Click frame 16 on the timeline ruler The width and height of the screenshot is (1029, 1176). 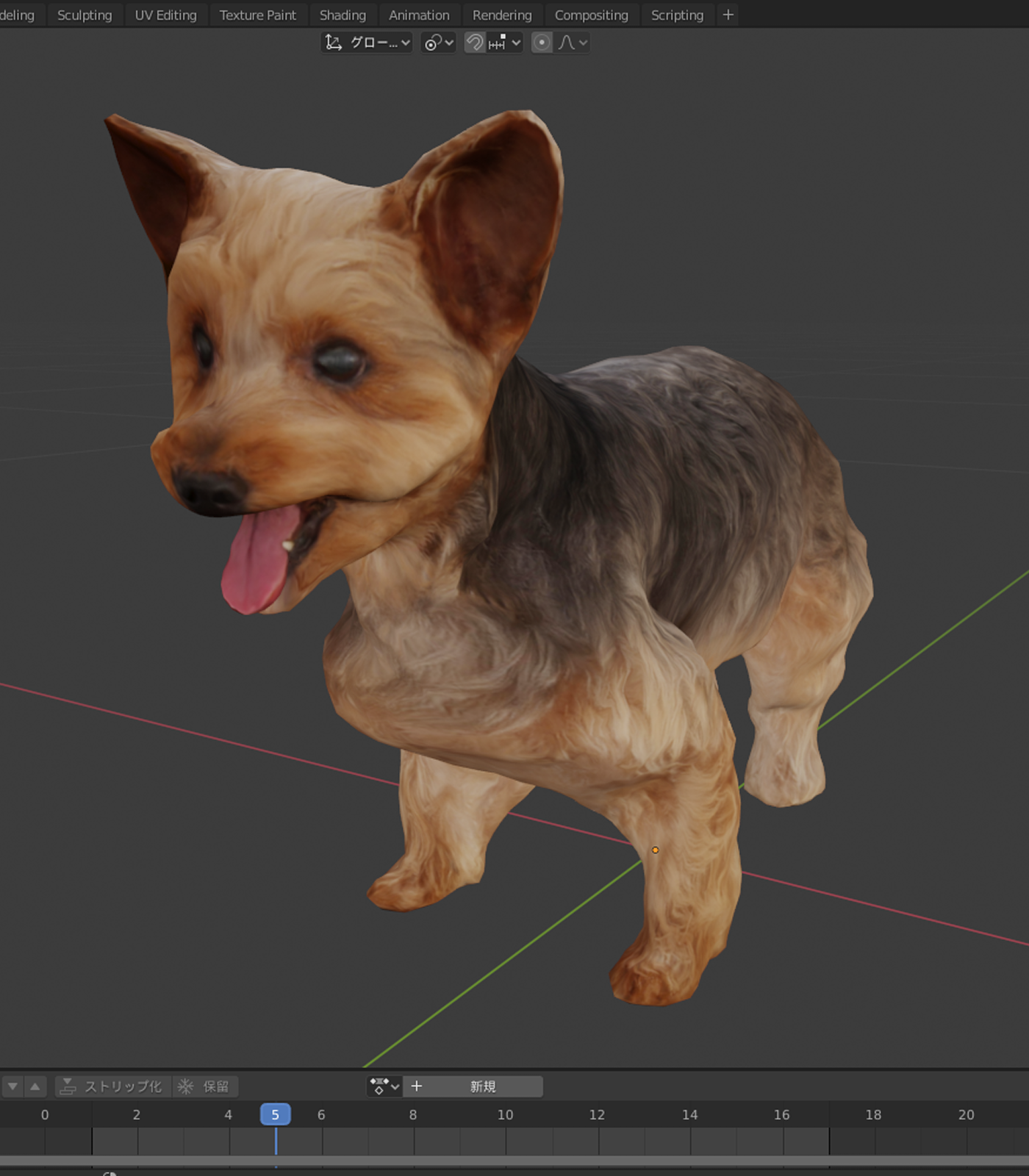tap(781, 1114)
